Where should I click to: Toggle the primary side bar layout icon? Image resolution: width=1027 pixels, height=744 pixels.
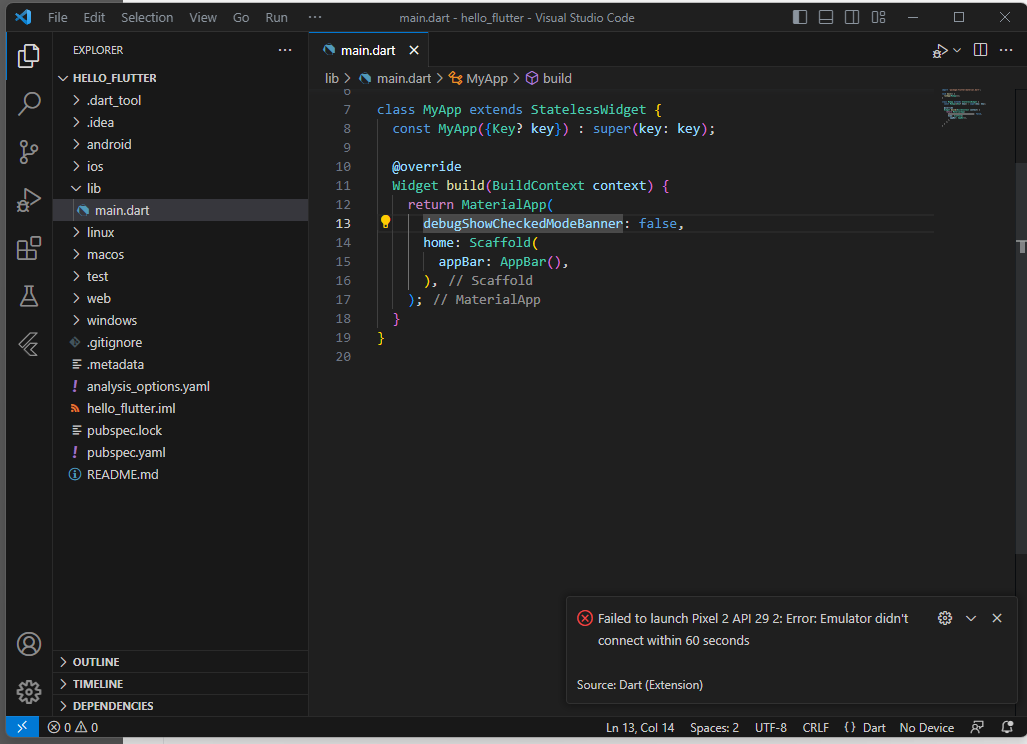(x=800, y=17)
